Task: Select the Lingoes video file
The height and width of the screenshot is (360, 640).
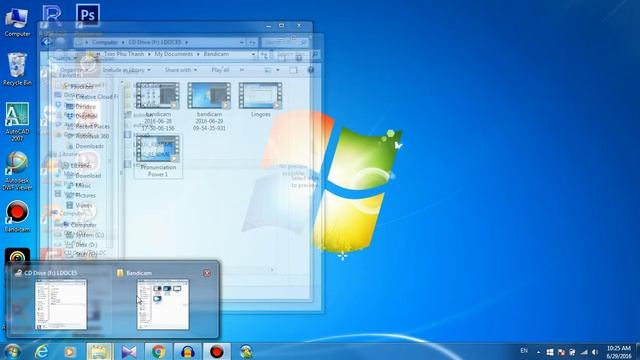Action: tap(260, 100)
